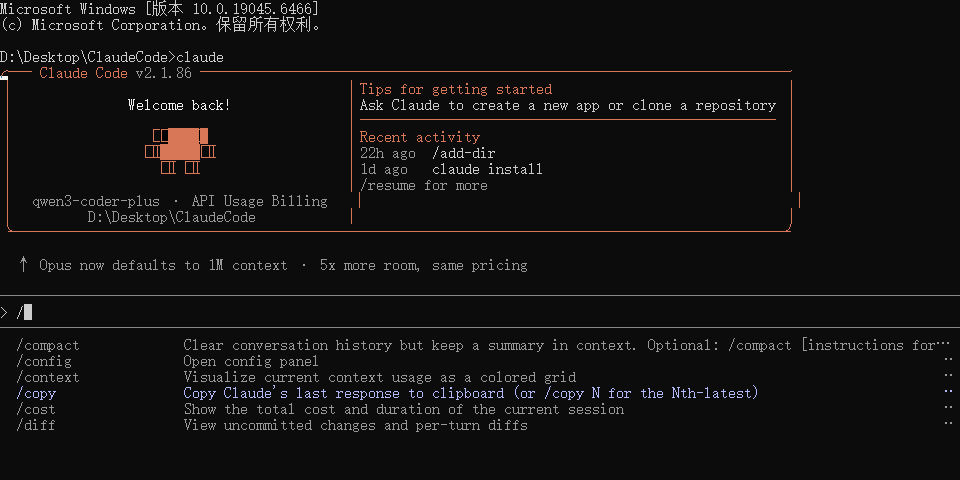Click in the slash prompt input line
This screenshot has width=960, height=480.
point(400,313)
